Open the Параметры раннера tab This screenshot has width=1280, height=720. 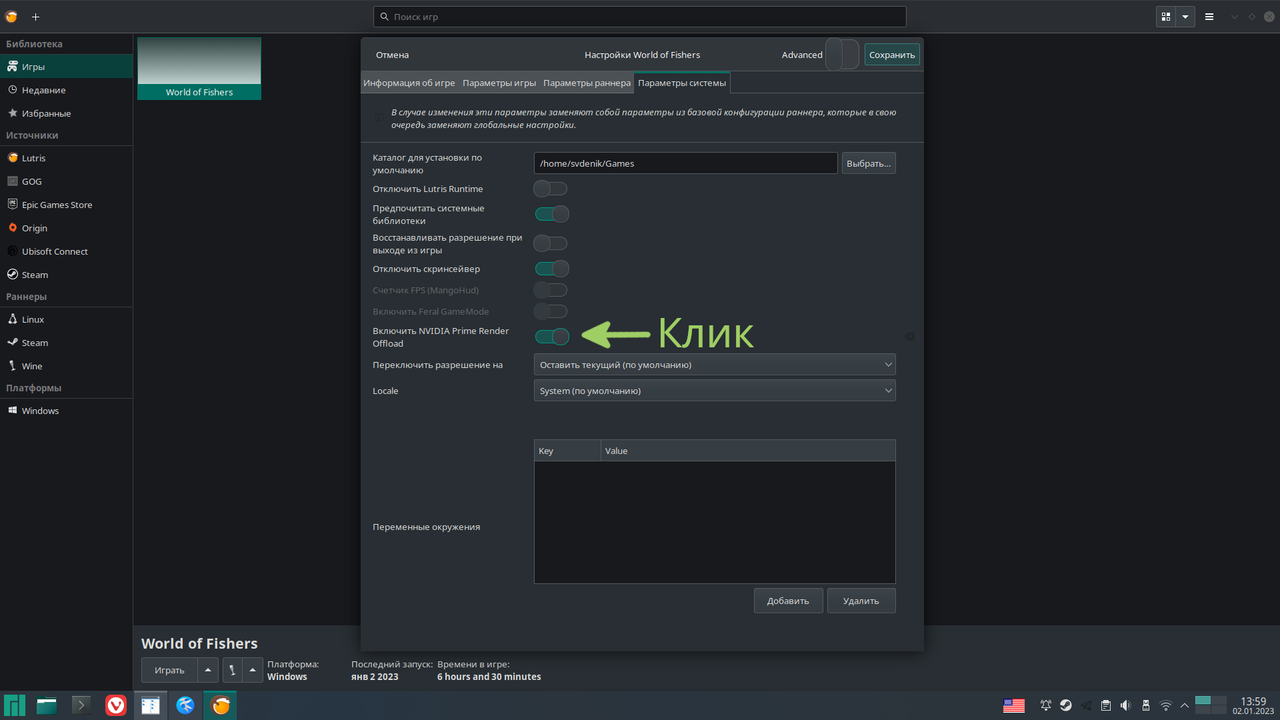point(587,83)
